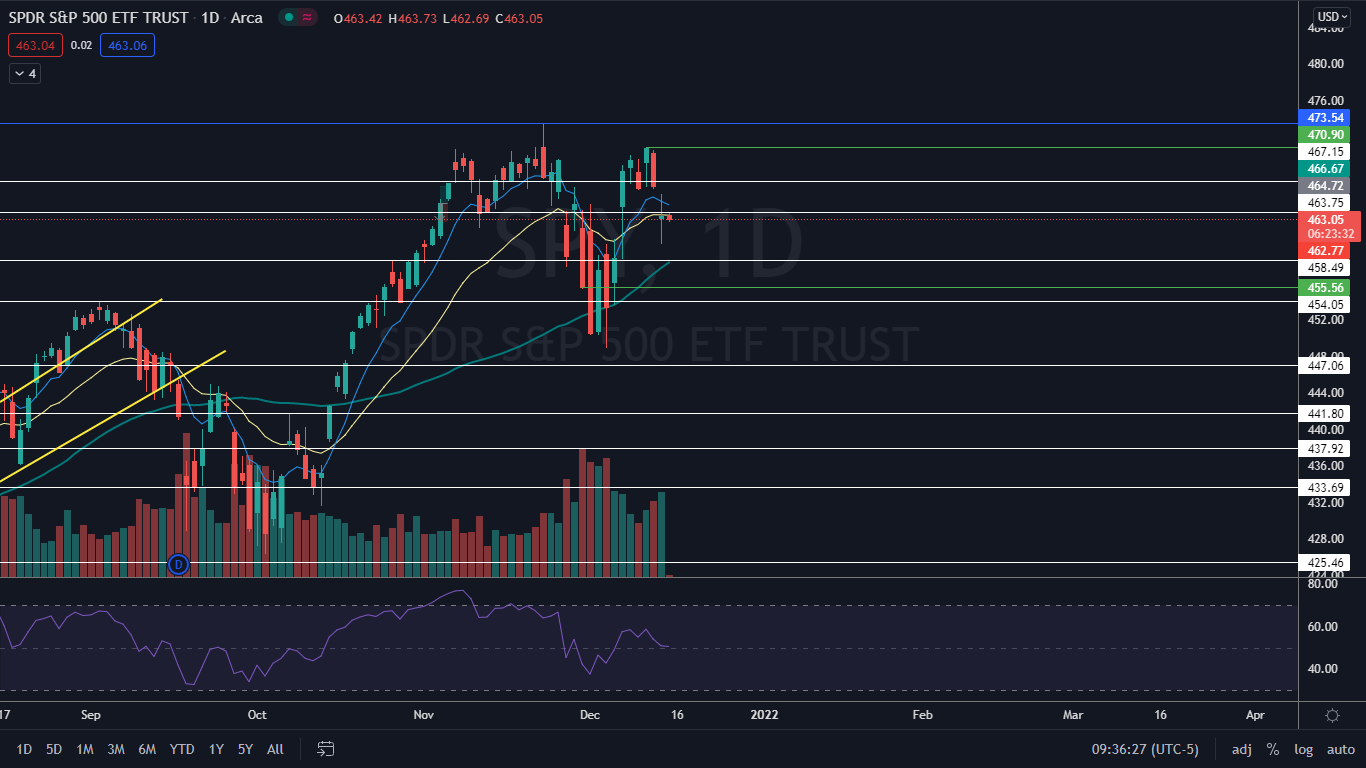Click the 458.49 price level label

coord(1325,268)
